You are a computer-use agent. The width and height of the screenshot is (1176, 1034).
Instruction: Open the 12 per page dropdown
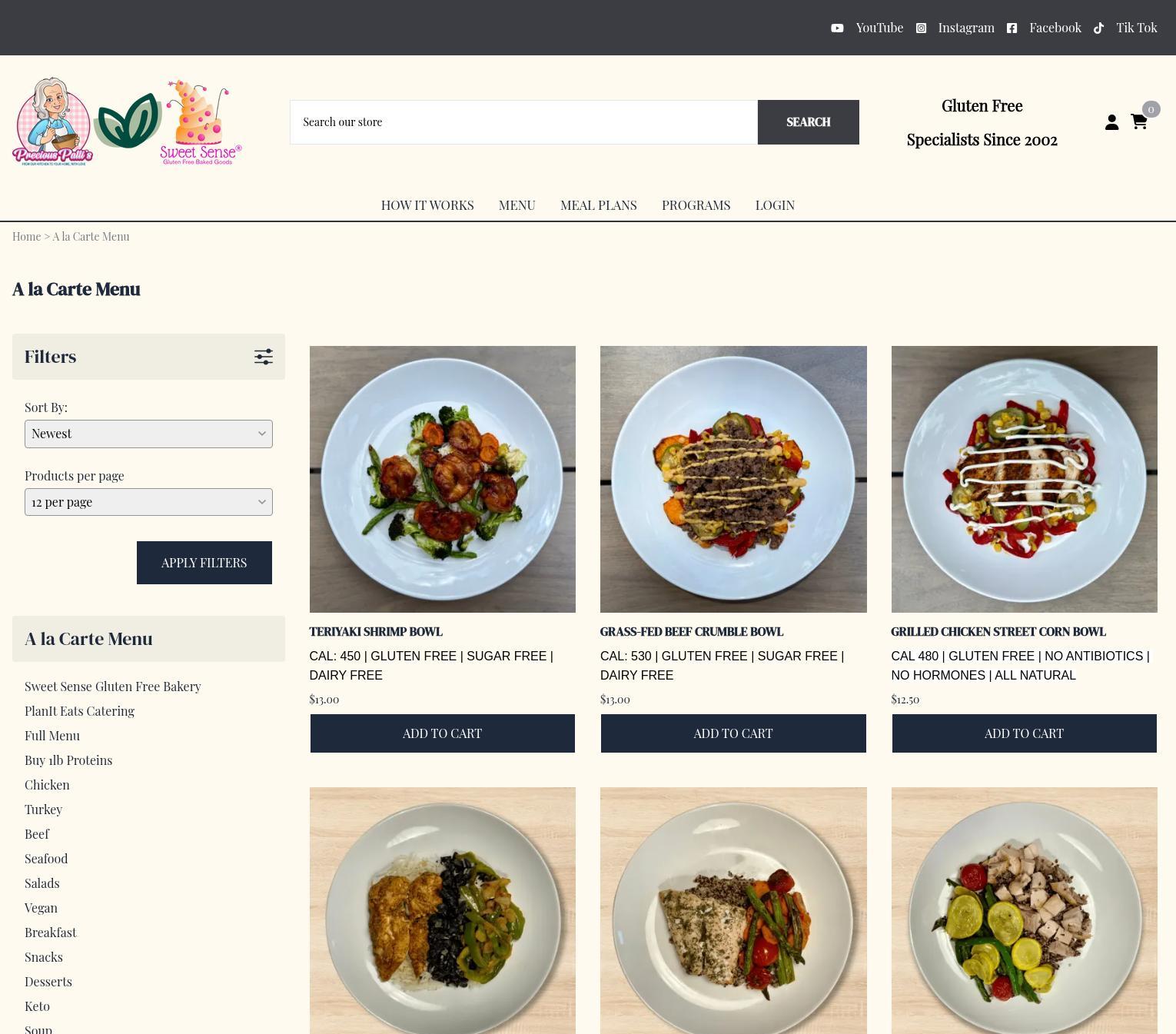click(x=148, y=502)
